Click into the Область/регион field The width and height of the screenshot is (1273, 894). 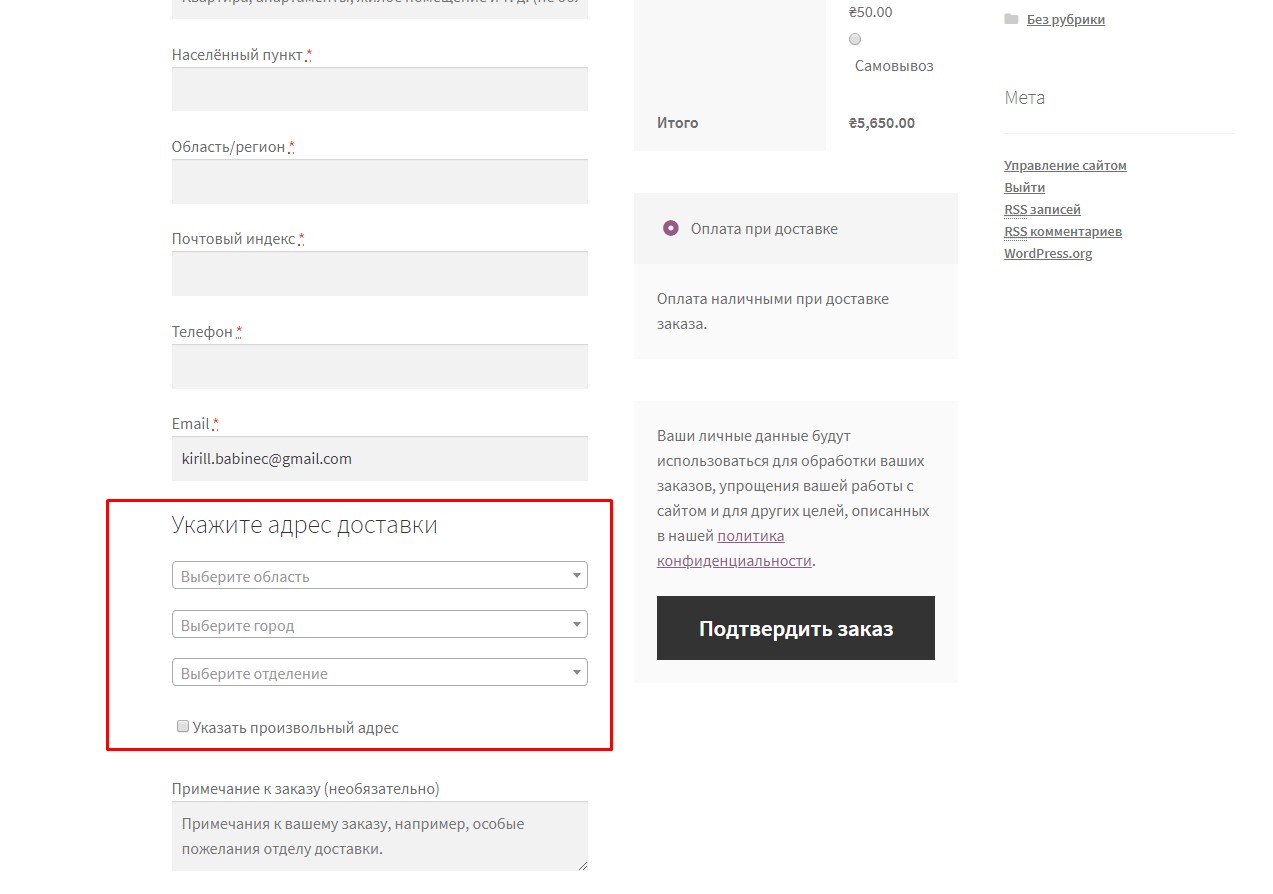(x=379, y=181)
